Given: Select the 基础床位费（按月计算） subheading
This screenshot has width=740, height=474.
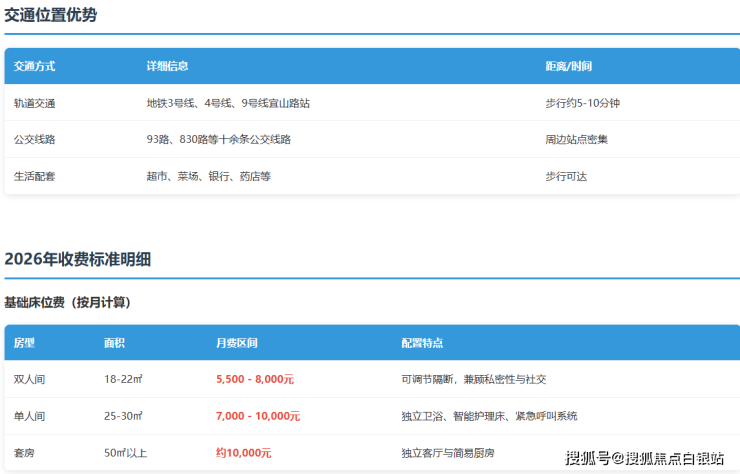Looking at the screenshot, I should (67, 302).
